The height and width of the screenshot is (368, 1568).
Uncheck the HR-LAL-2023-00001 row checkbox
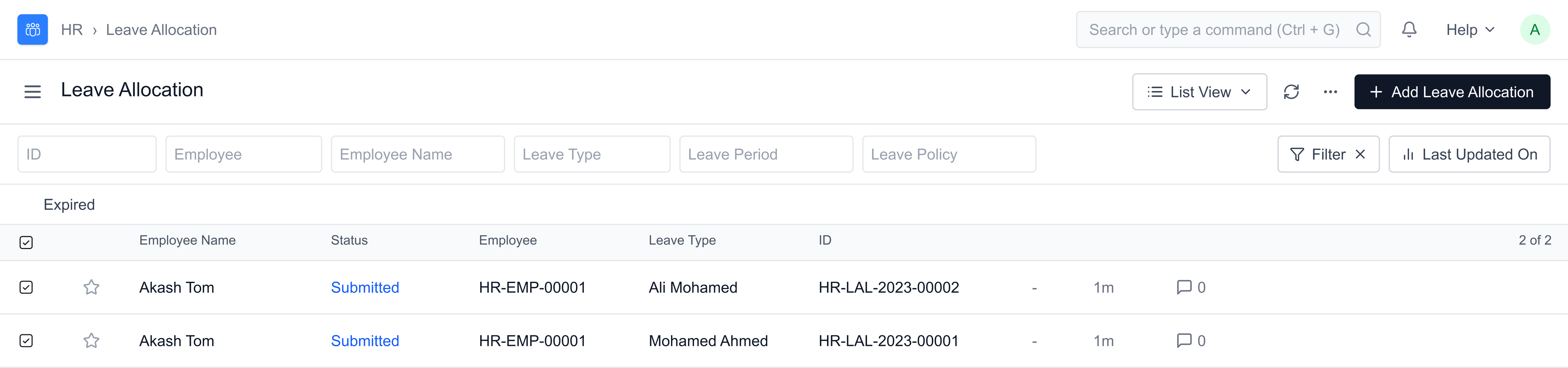pos(26,341)
